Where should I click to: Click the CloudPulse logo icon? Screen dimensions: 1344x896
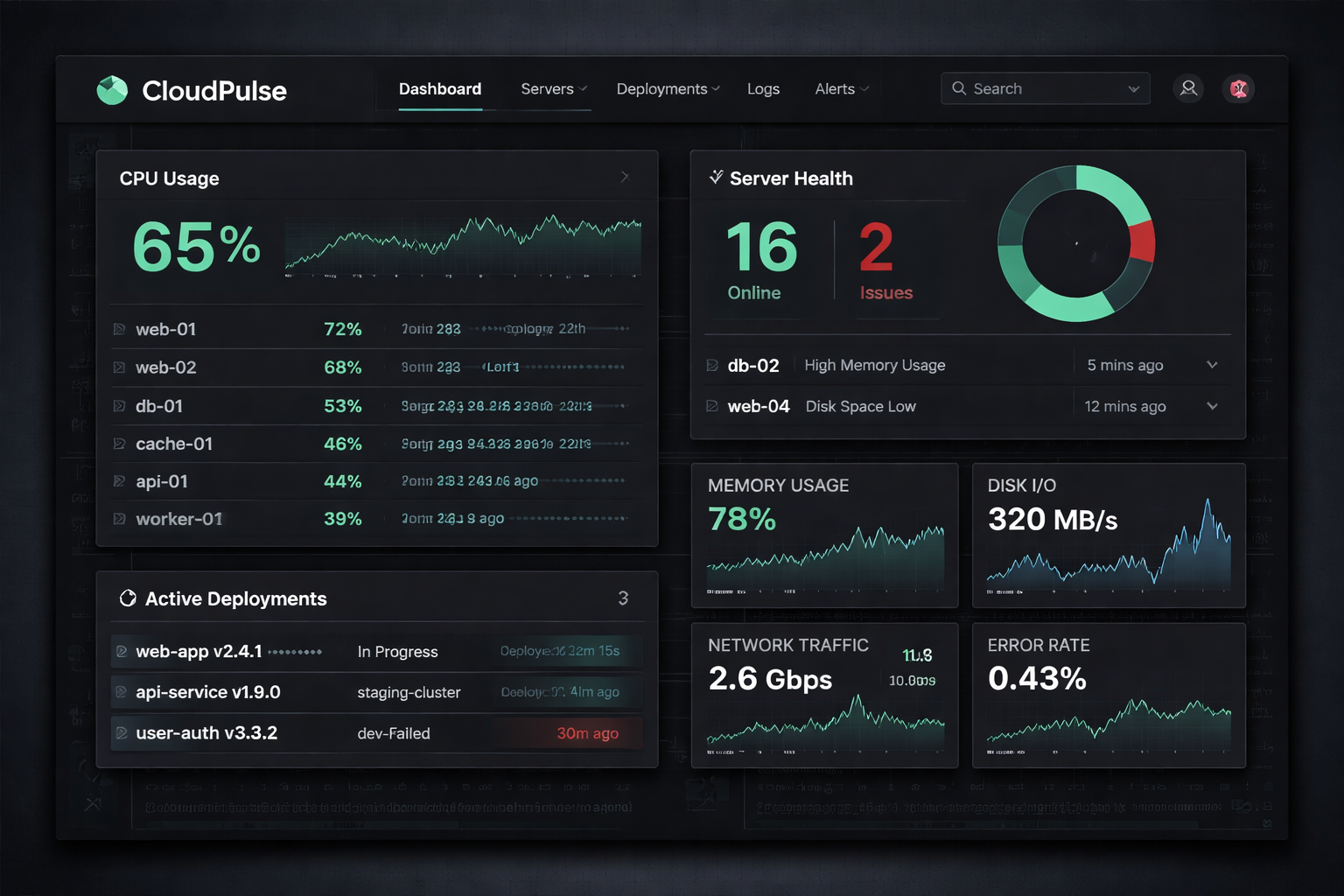tap(112, 90)
